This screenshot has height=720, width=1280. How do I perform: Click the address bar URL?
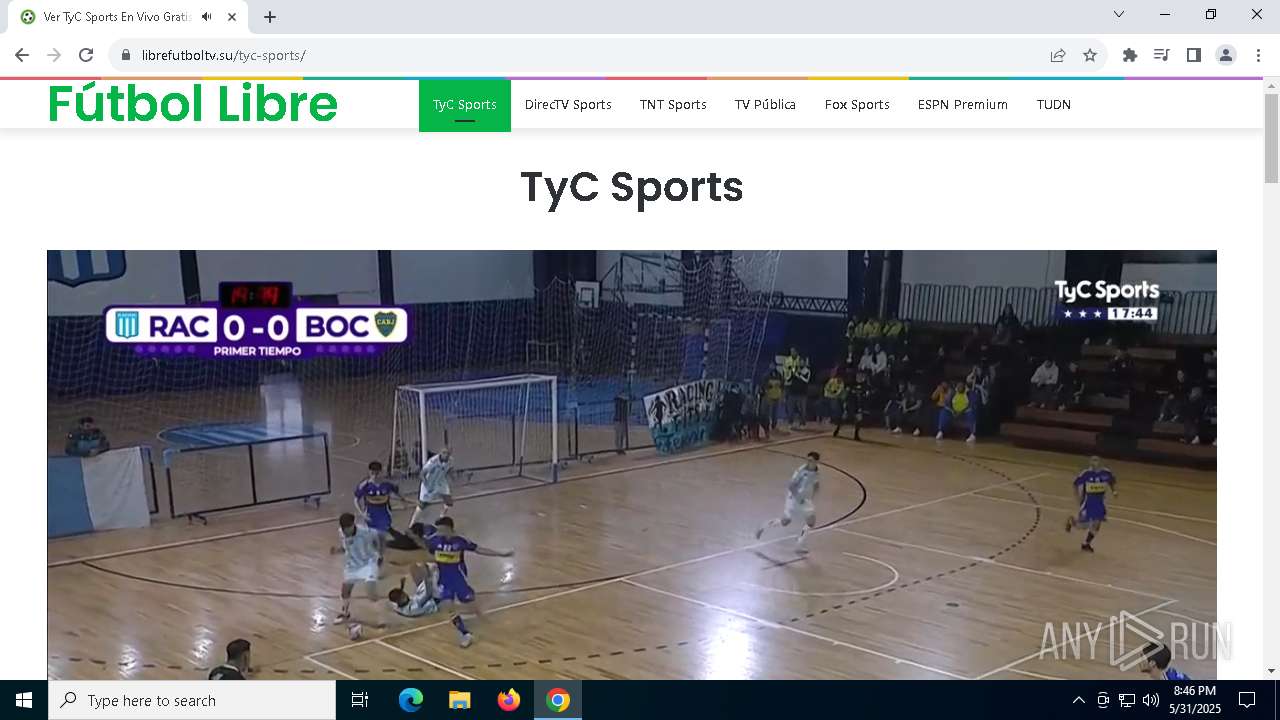point(224,55)
